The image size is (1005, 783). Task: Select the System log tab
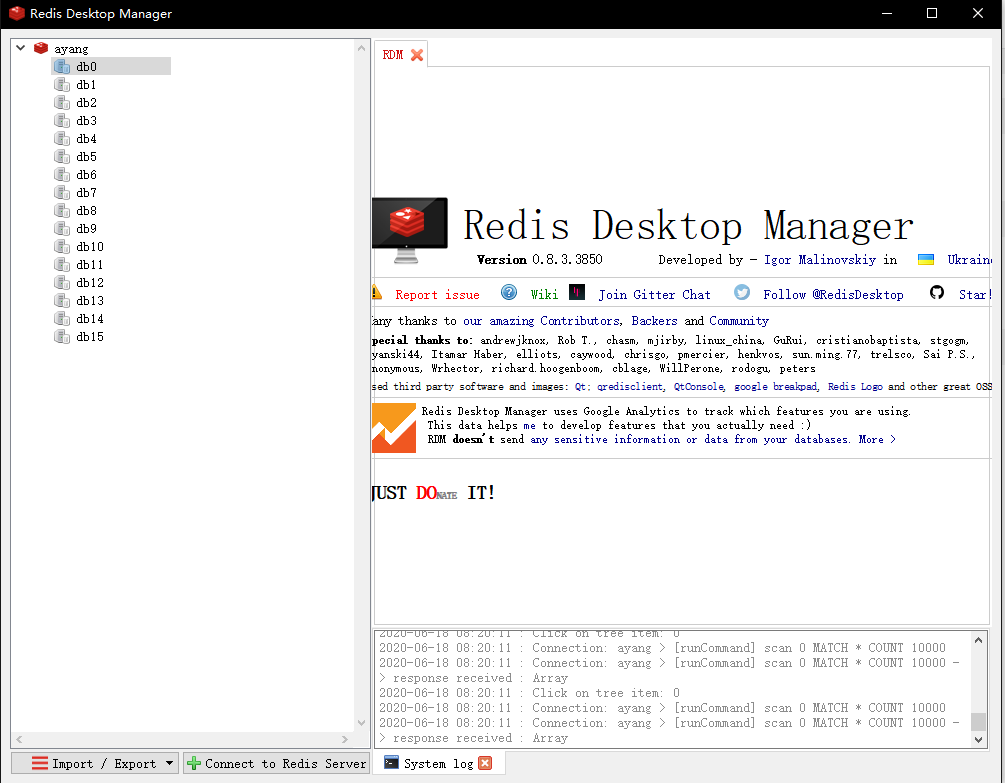[441, 763]
